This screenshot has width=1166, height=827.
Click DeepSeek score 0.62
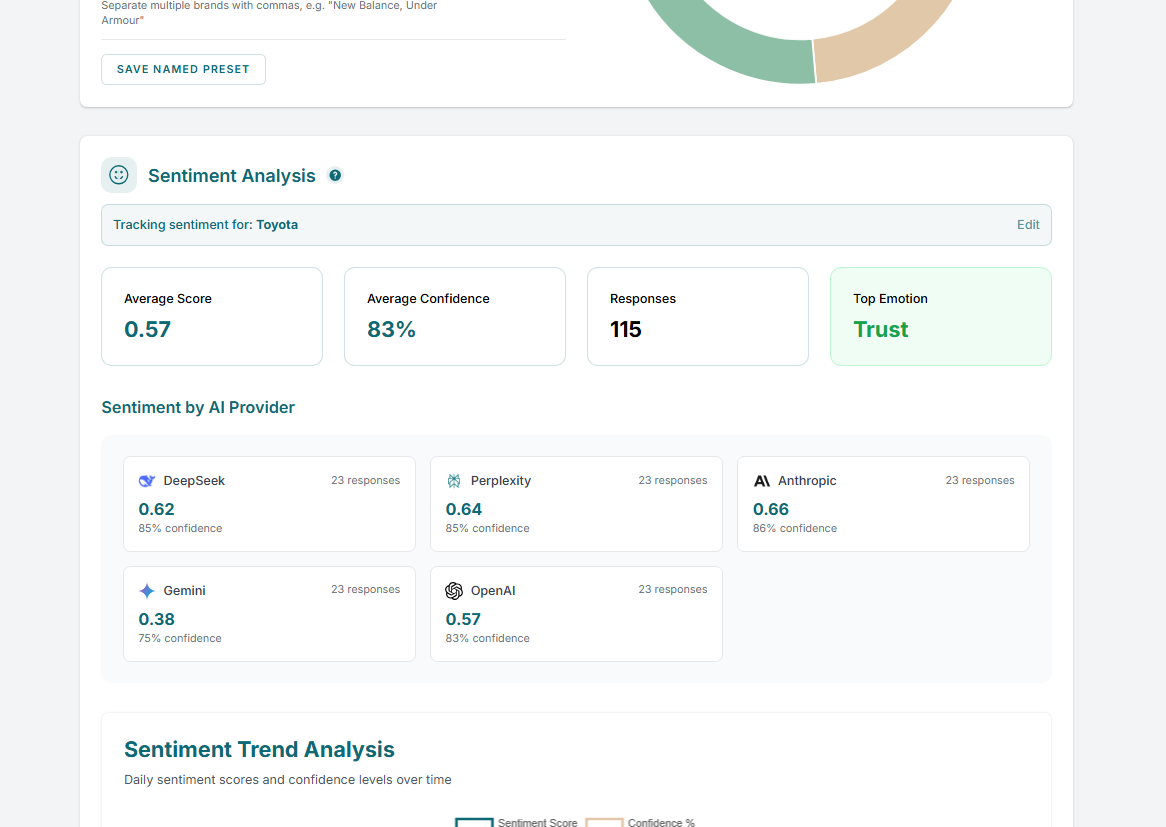coord(156,509)
